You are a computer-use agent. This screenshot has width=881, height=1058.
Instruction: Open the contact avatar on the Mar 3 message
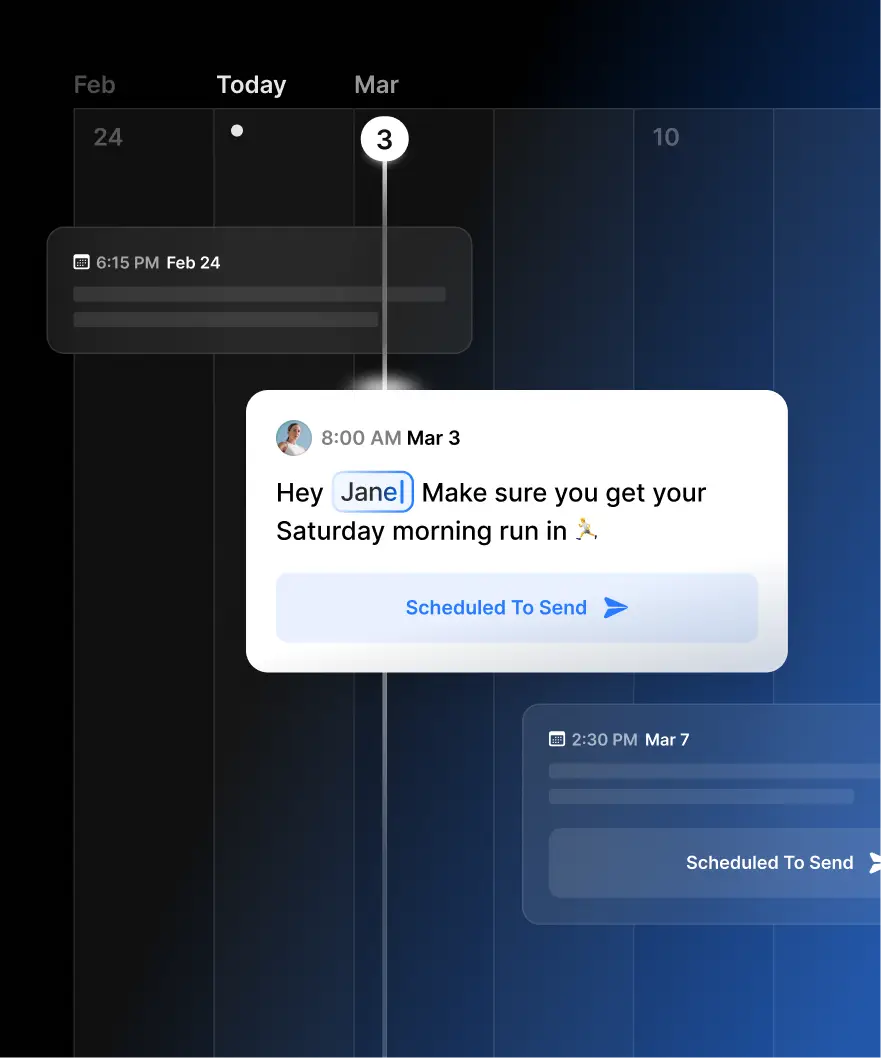(294, 438)
